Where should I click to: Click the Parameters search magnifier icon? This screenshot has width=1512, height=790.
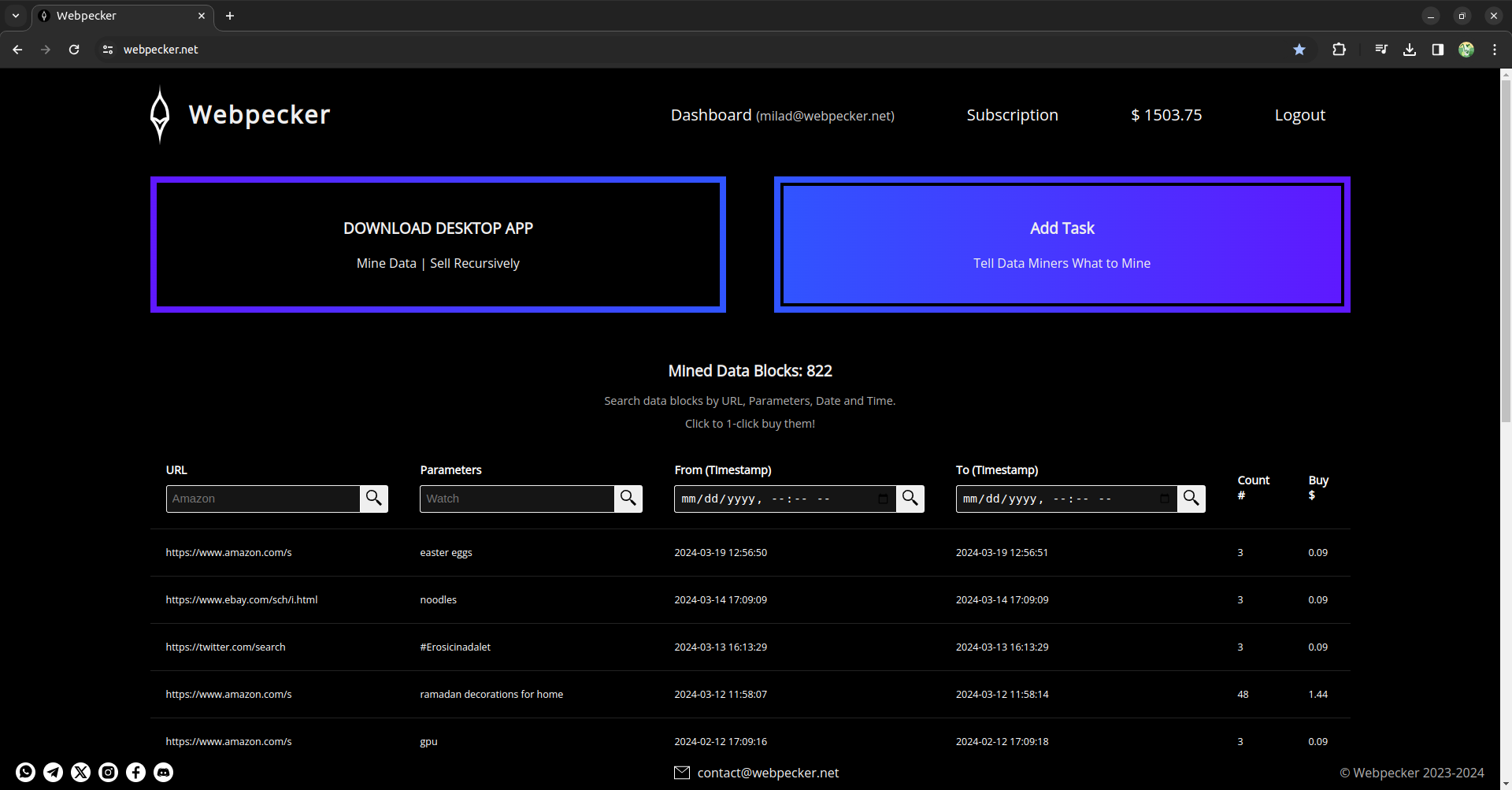click(x=628, y=499)
